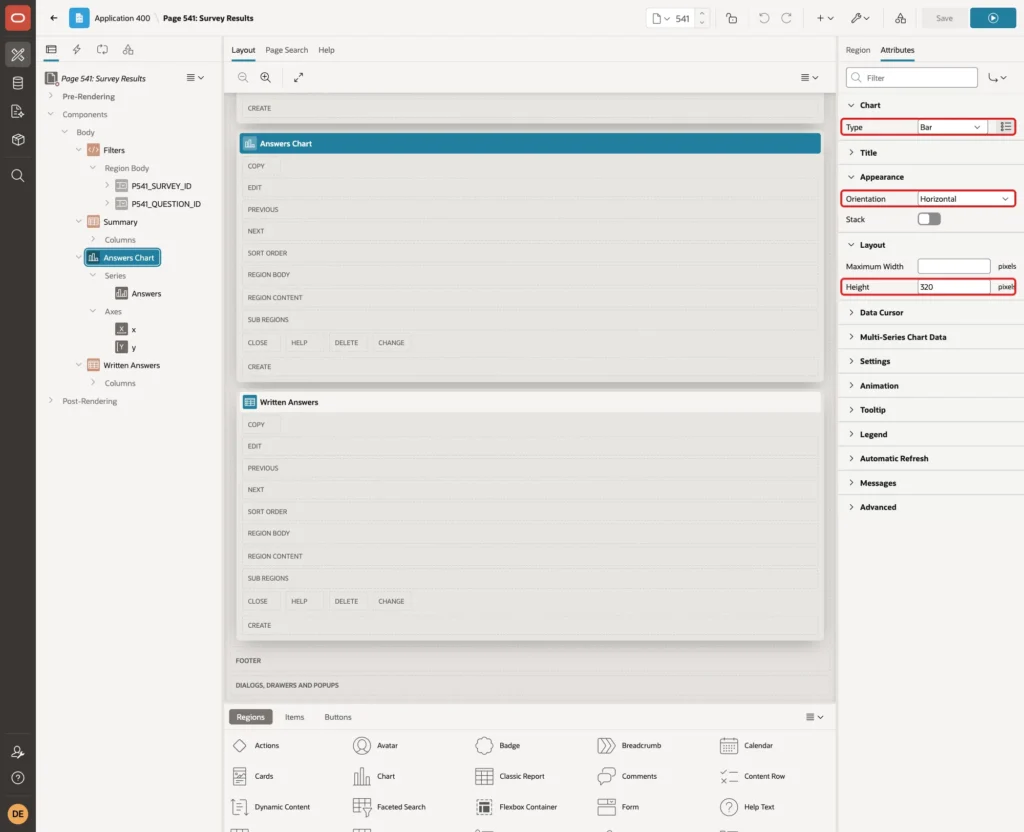Expand the Legend section
This screenshot has width=1024, height=832.
pos(873,434)
